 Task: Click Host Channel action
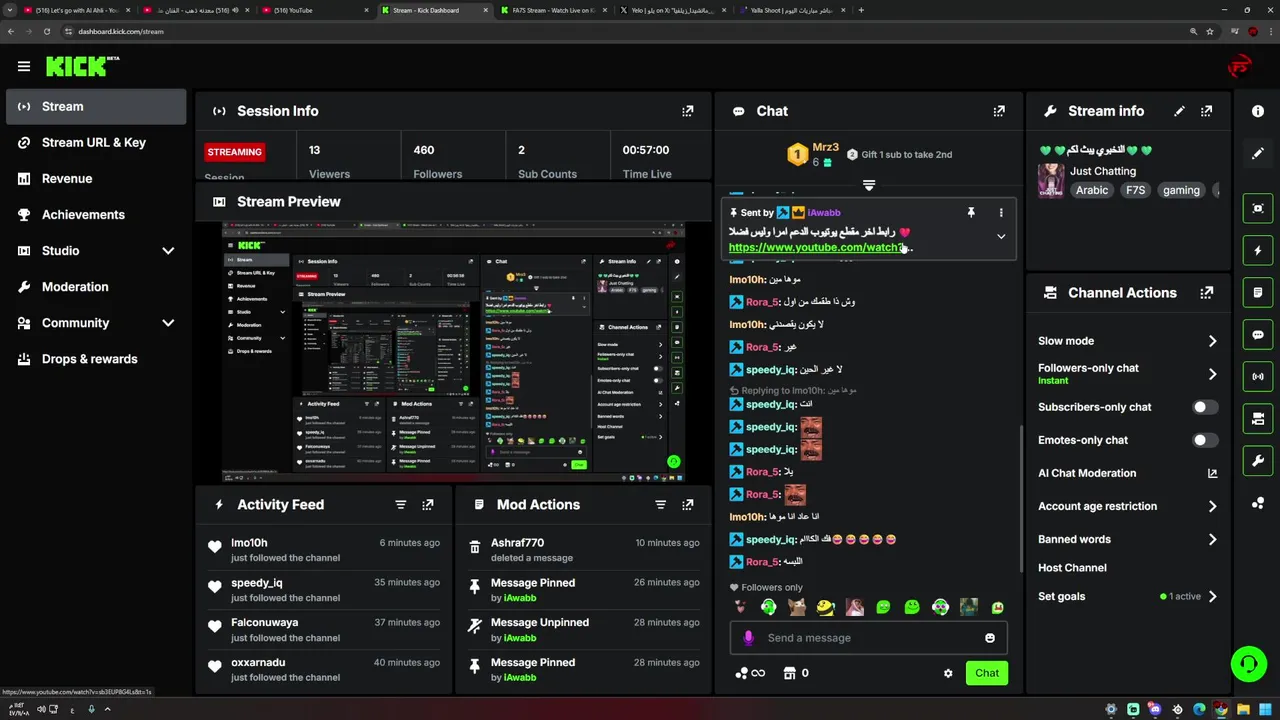[x=1072, y=568]
